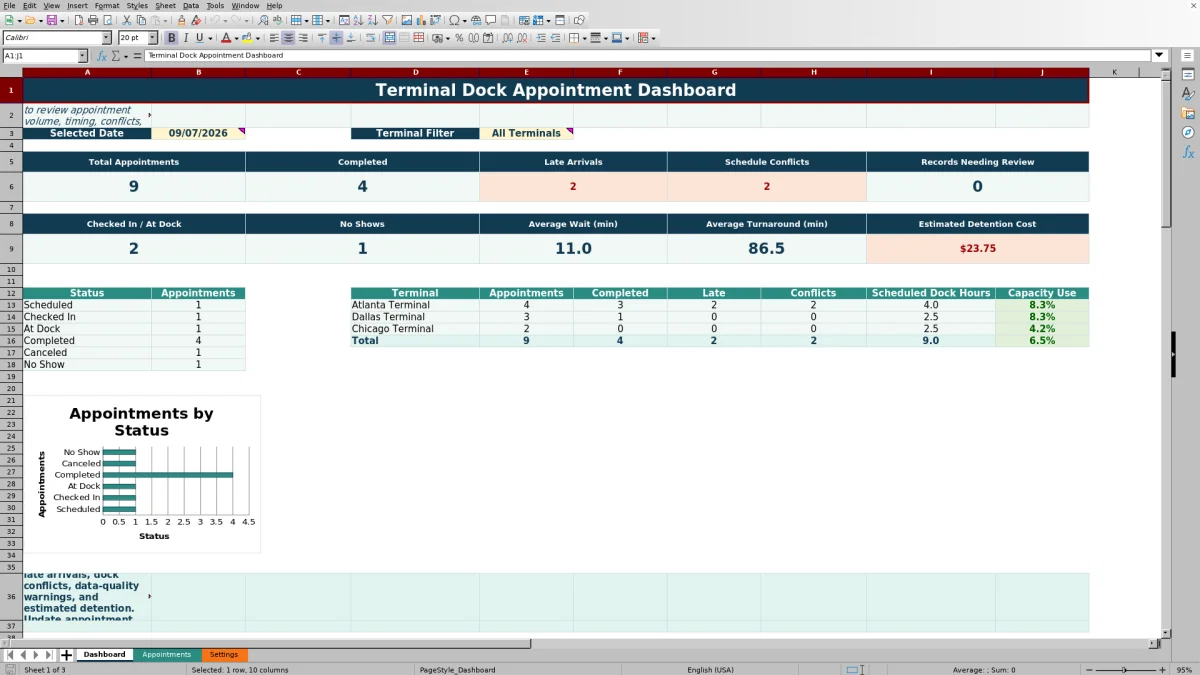The width and height of the screenshot is (1200, 675).
Task: Click the Find & Replace icon
Action: [x=263, y=20]
